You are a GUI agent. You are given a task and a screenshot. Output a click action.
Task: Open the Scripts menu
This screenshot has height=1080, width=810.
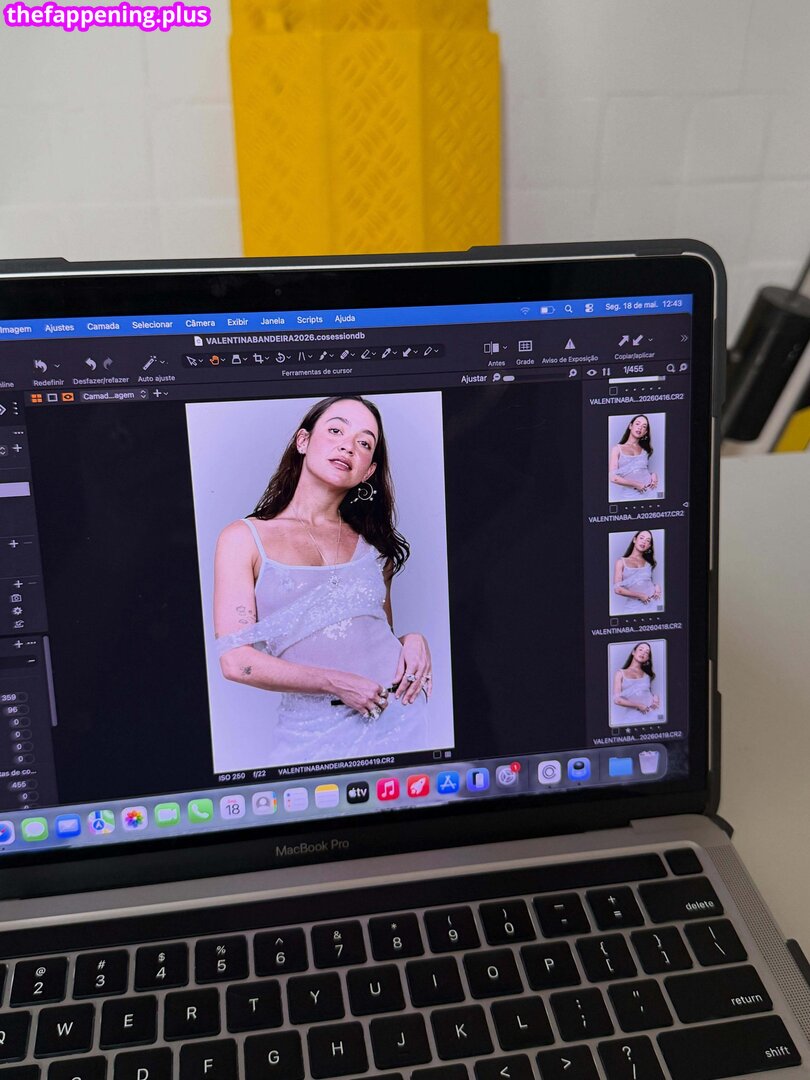[x=309, y=320]
